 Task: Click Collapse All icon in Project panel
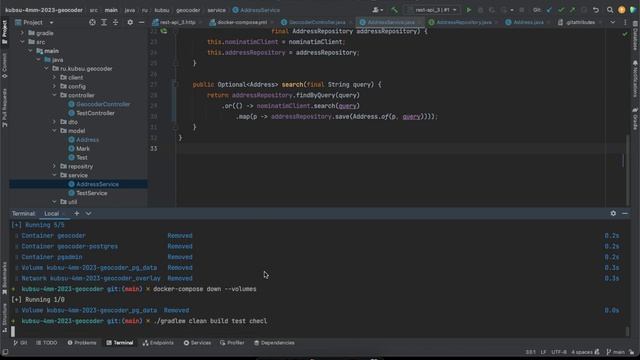pos(116,22)
